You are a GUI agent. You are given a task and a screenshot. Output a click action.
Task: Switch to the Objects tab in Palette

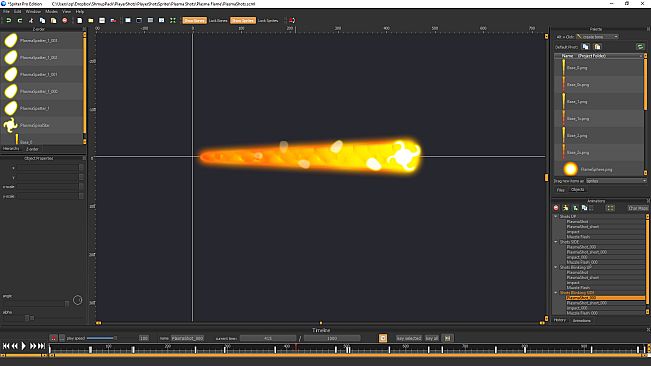(578, 190)
